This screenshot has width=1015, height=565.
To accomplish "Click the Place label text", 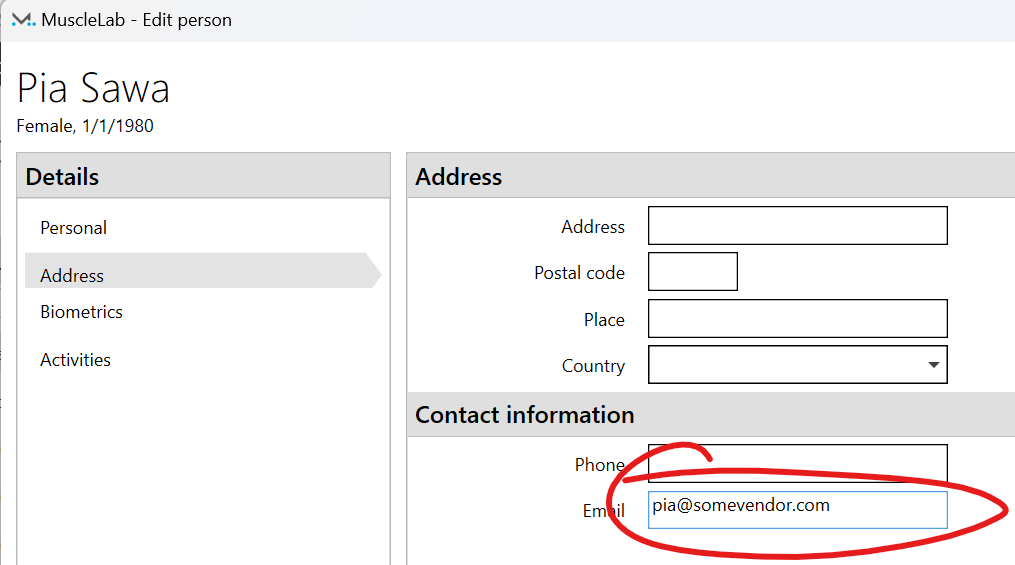I will 604,320.
